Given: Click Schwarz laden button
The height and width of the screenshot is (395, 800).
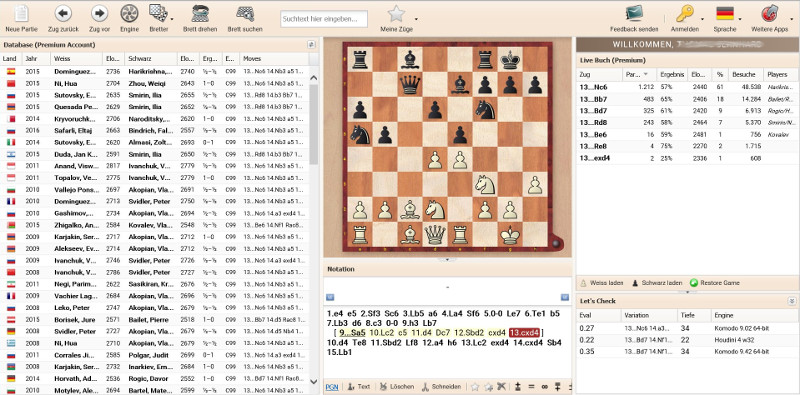Looking at the screenshot, I should 657,283.
